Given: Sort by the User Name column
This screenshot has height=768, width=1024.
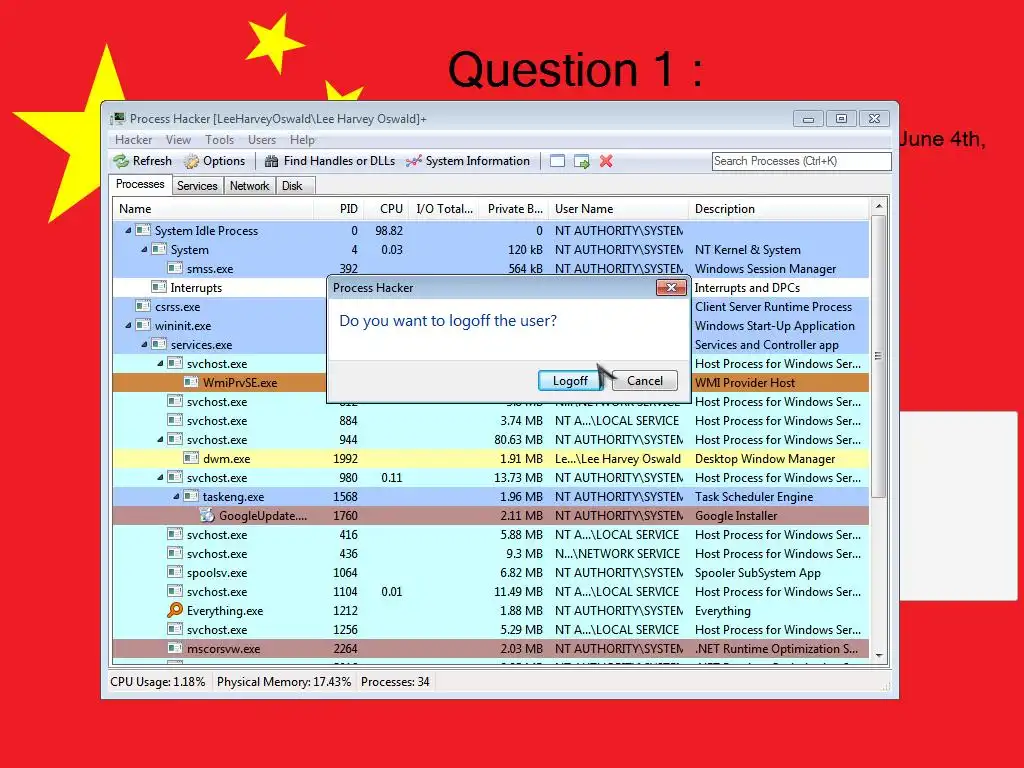Looking at the screenshot, I should (618, 209).
